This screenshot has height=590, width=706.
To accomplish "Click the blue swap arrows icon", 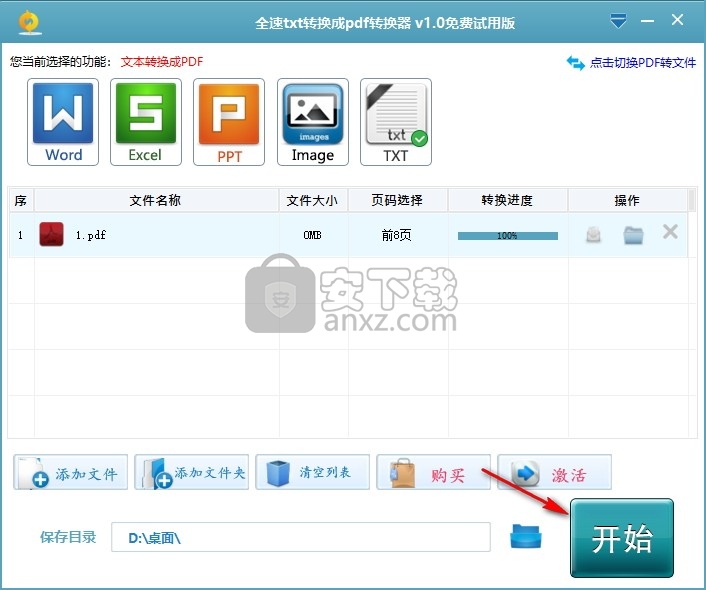I will [x=575, y=63].
